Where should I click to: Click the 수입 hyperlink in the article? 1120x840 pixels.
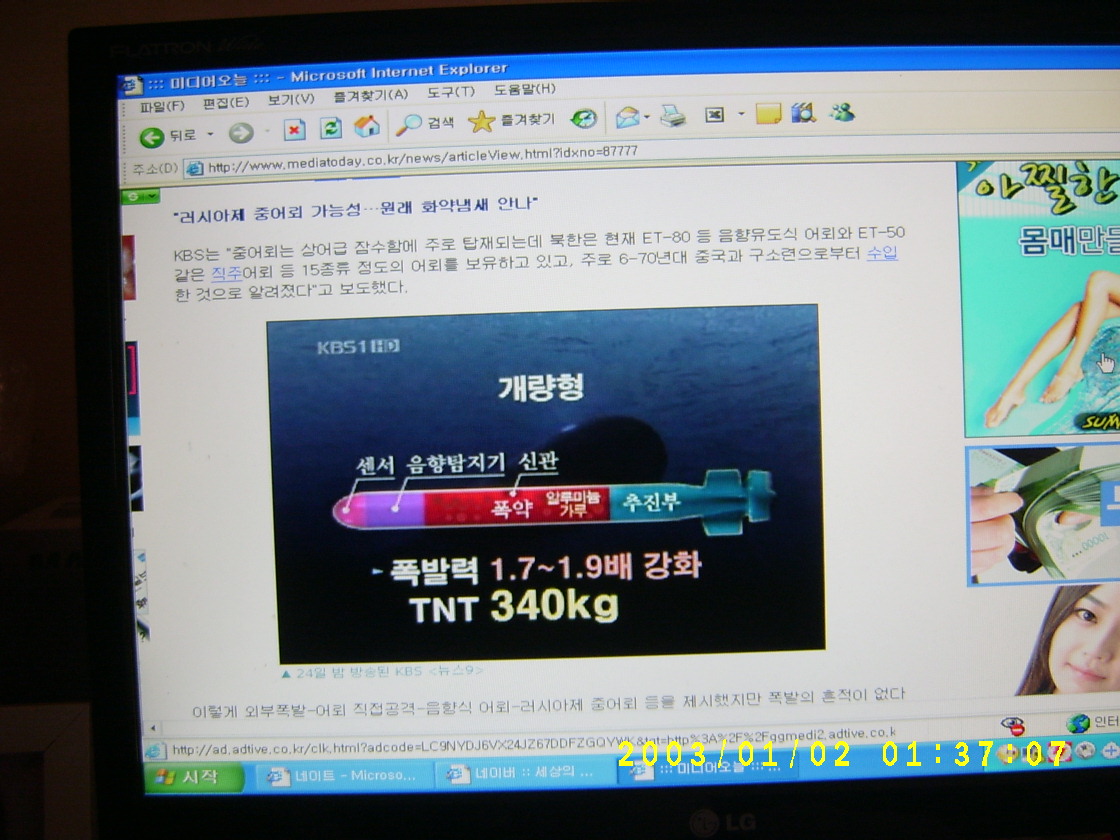881,253
